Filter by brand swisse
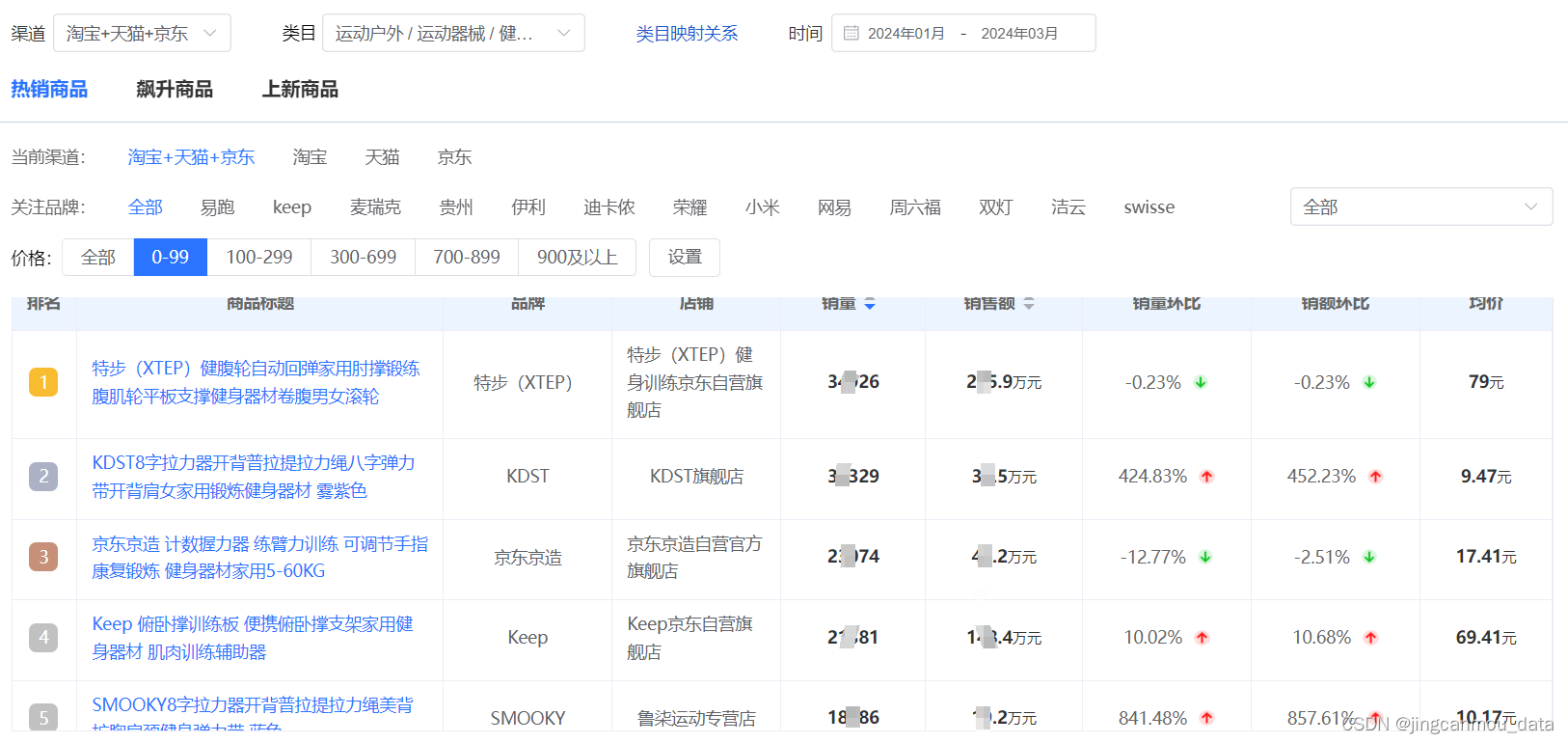Viewport: 1568px width, 743px height. [x=1149, y=207]
